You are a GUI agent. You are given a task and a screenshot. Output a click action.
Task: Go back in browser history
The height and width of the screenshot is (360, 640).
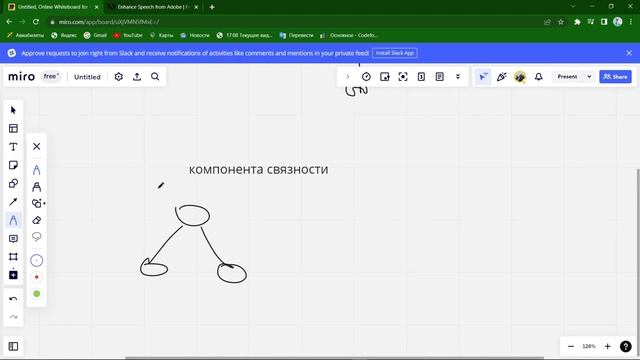click(x=9, y=22)
